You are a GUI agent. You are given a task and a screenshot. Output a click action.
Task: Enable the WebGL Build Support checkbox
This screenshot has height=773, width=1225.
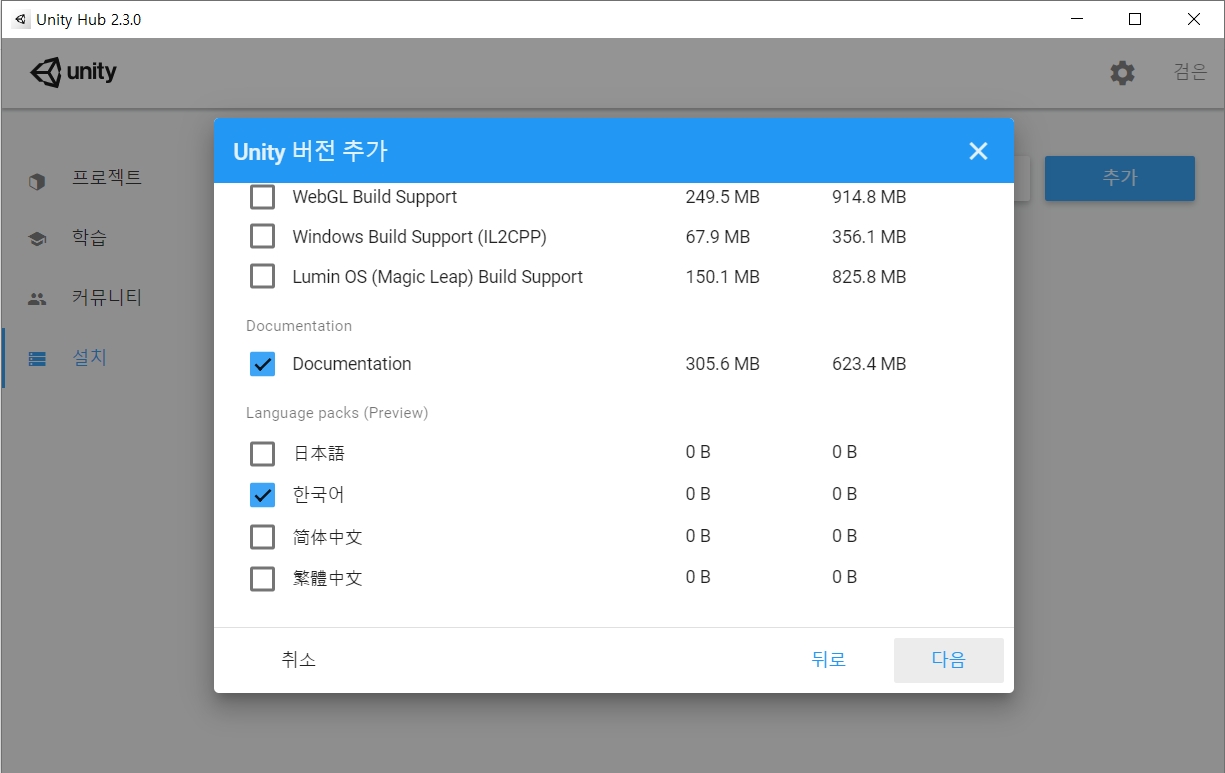pyautogui.click(x=262, y=197)
